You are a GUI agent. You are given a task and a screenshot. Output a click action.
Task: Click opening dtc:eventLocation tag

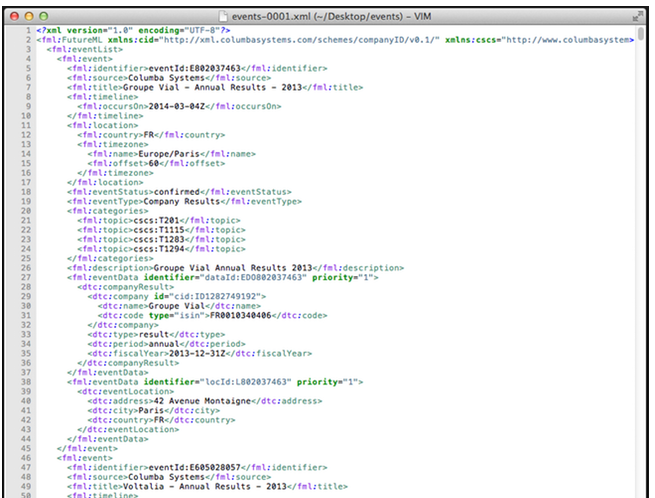click(125, 391)
